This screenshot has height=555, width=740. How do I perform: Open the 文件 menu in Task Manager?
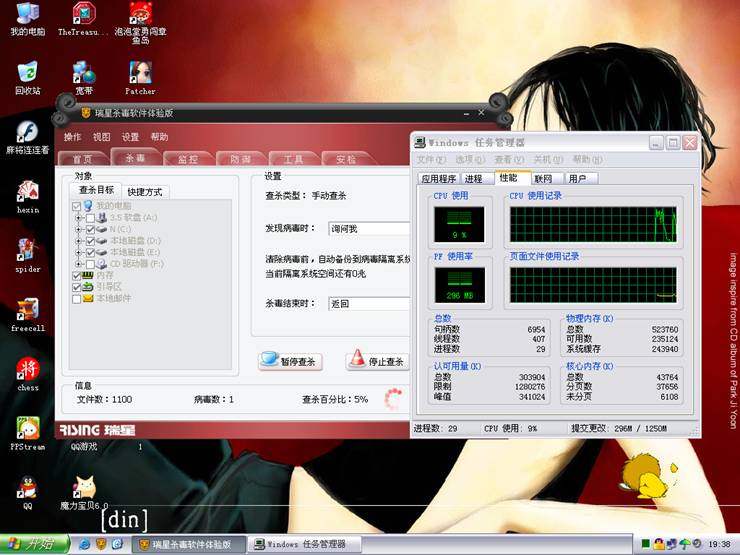431,160
